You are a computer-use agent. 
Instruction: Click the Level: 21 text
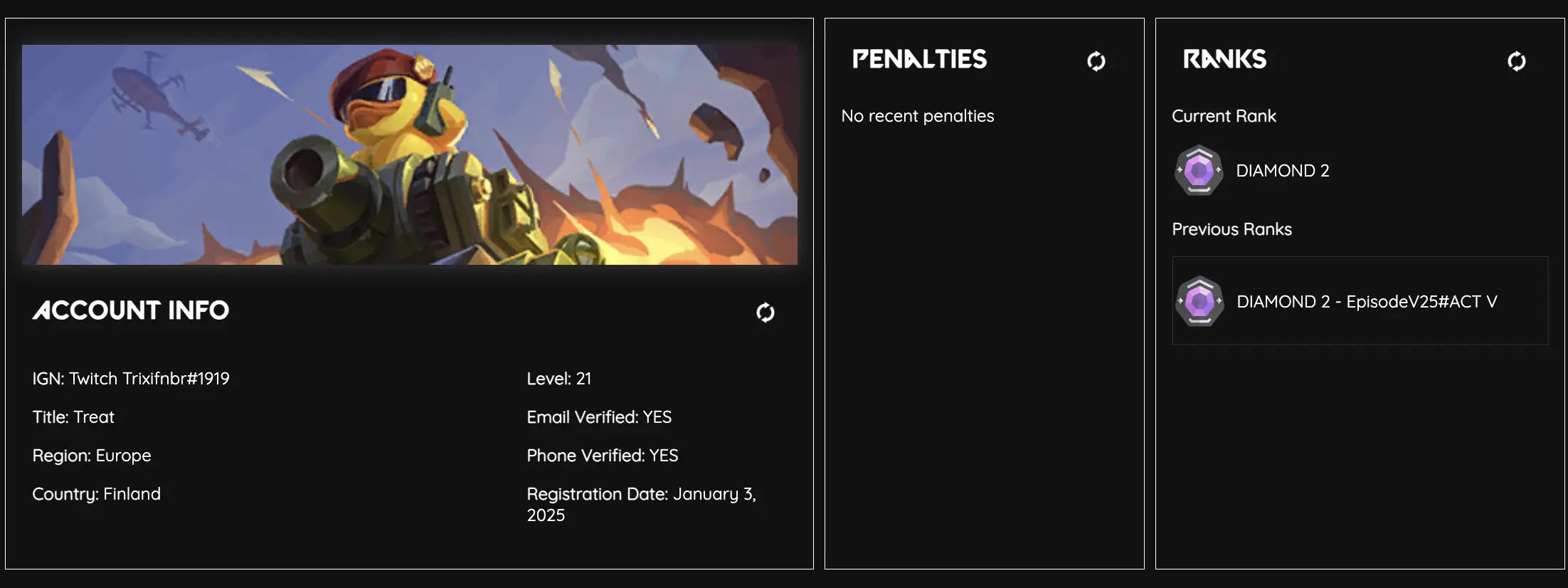tap(559, 379)
